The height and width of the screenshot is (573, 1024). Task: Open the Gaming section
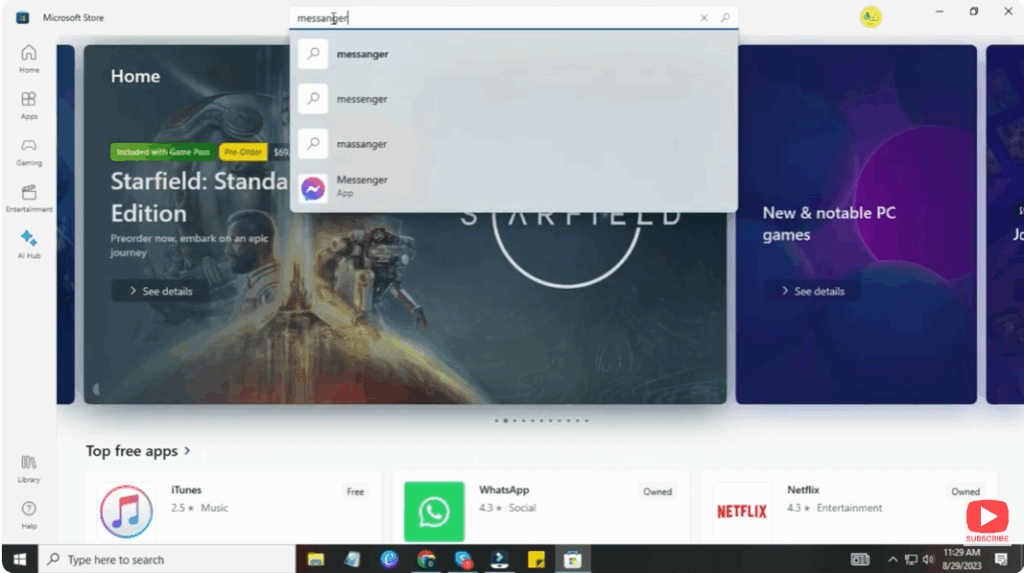29,151
